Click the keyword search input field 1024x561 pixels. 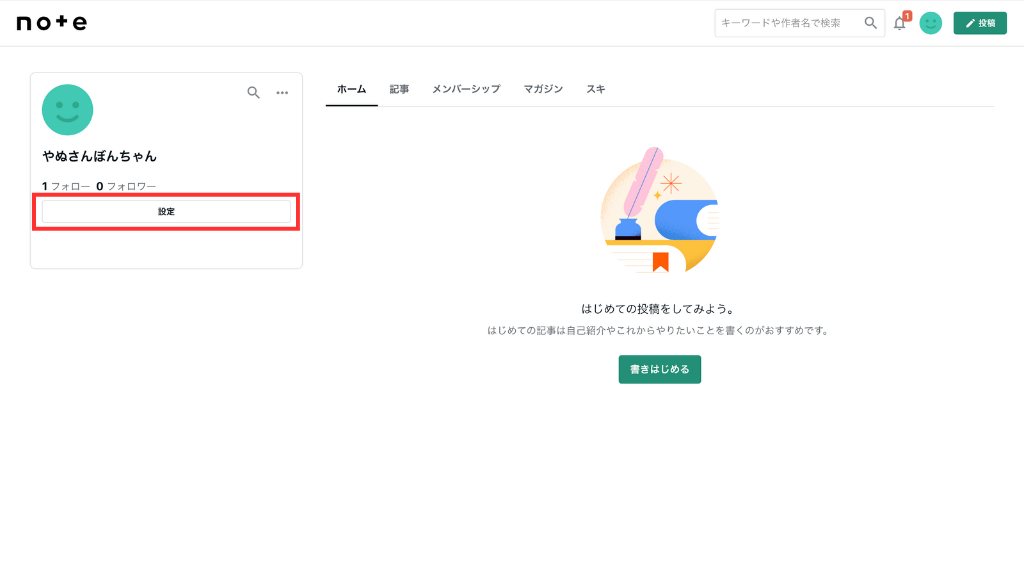[788, 23]
